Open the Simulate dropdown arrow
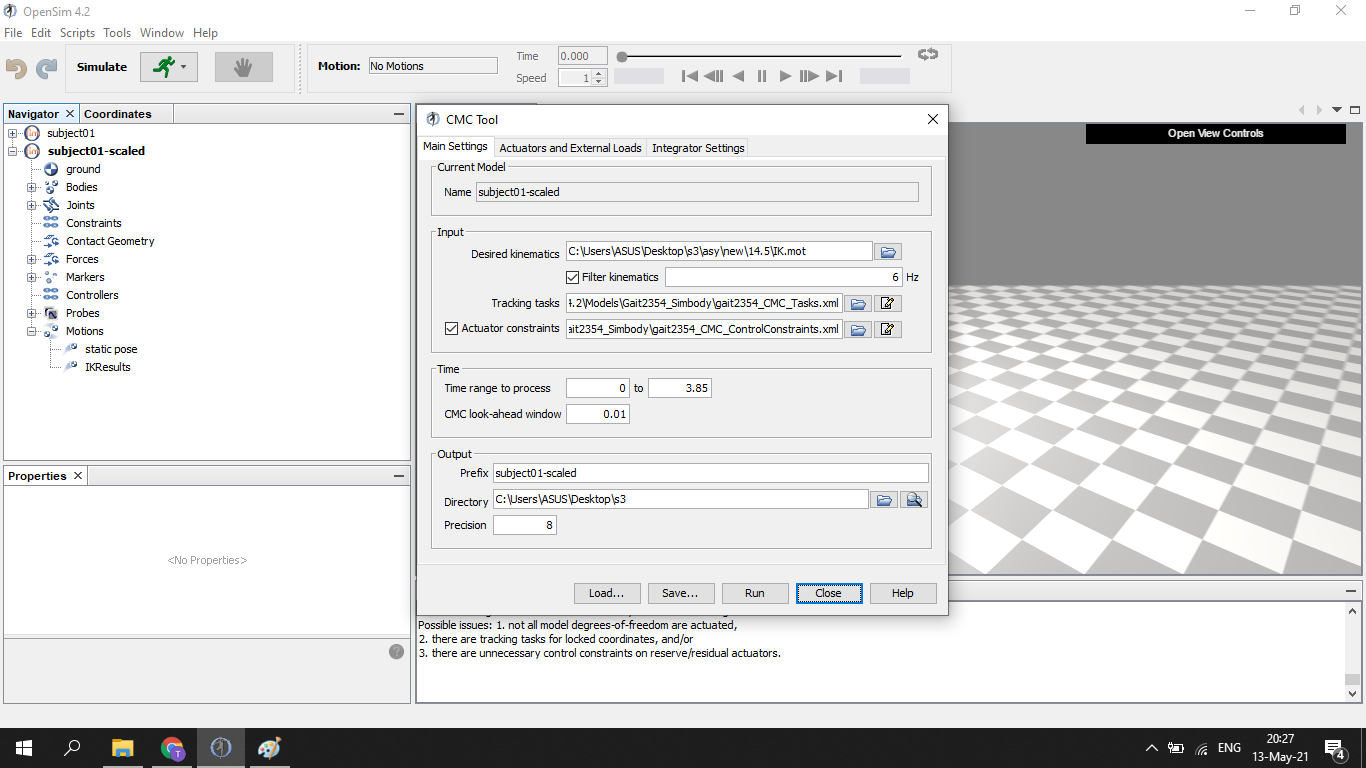1366x768 pixels. 184,67
